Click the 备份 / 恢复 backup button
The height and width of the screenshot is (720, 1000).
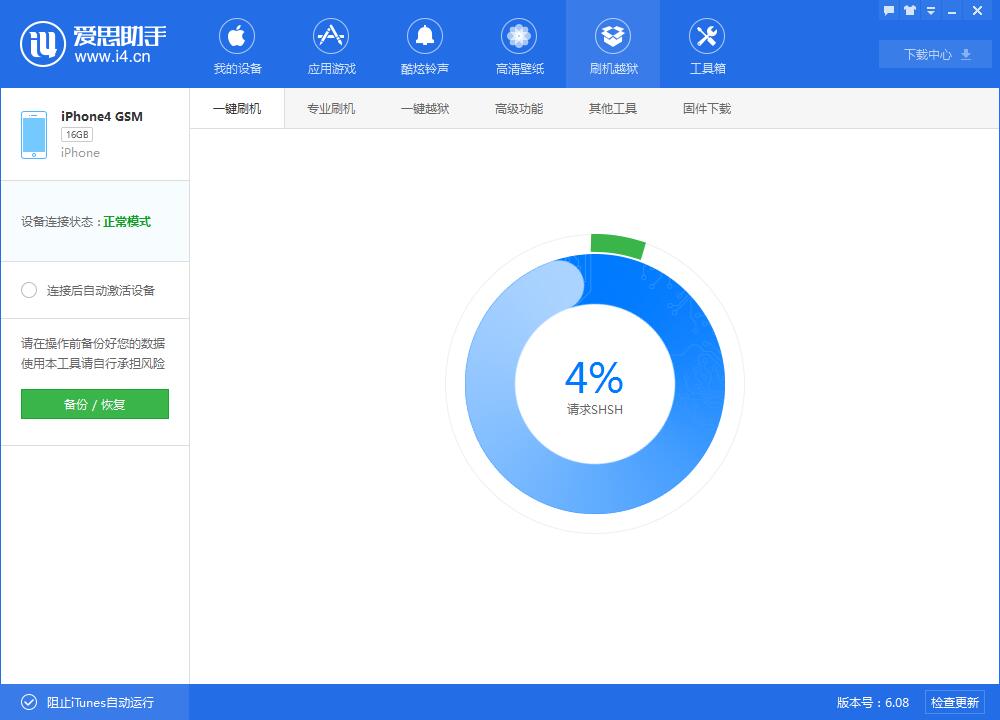point(94,404)
